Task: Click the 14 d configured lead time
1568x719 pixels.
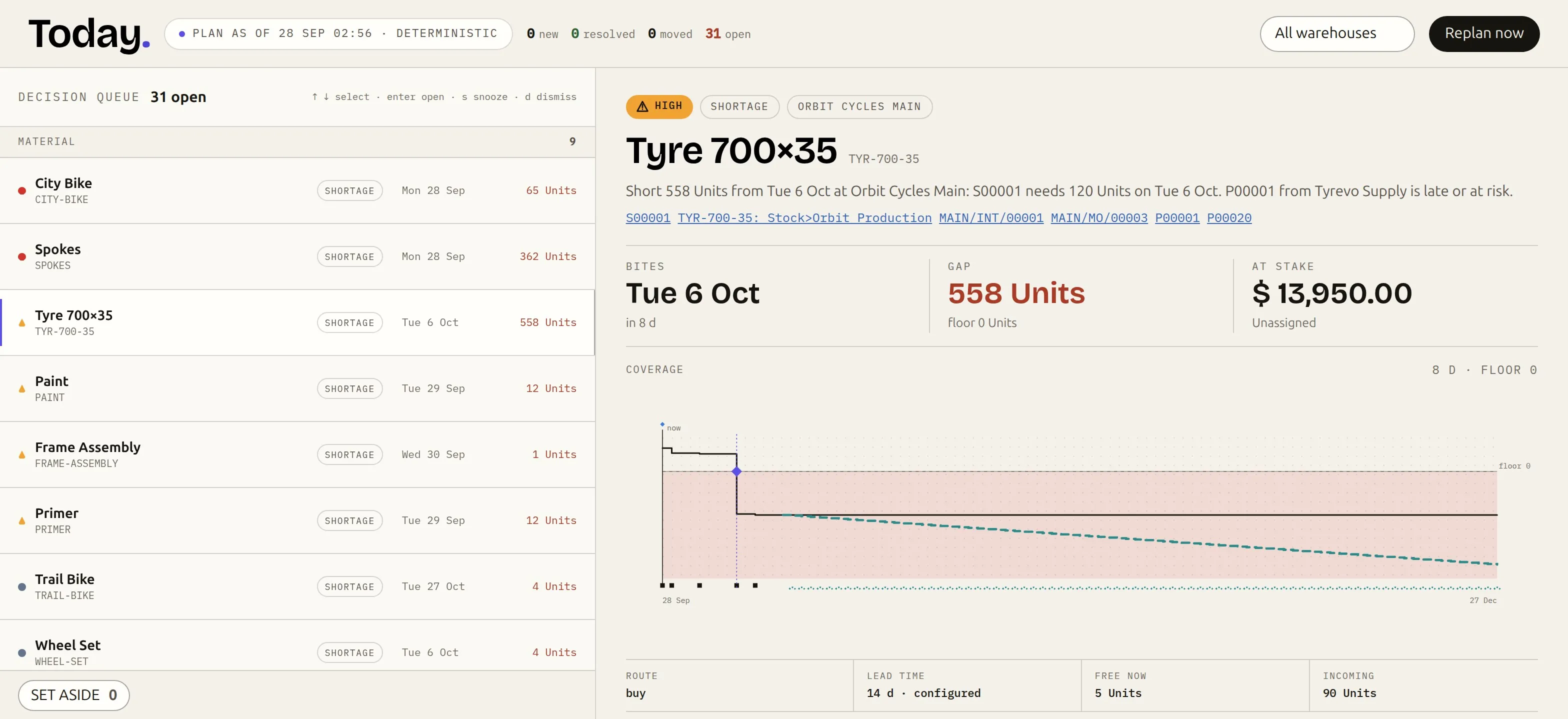Action: 923,693
